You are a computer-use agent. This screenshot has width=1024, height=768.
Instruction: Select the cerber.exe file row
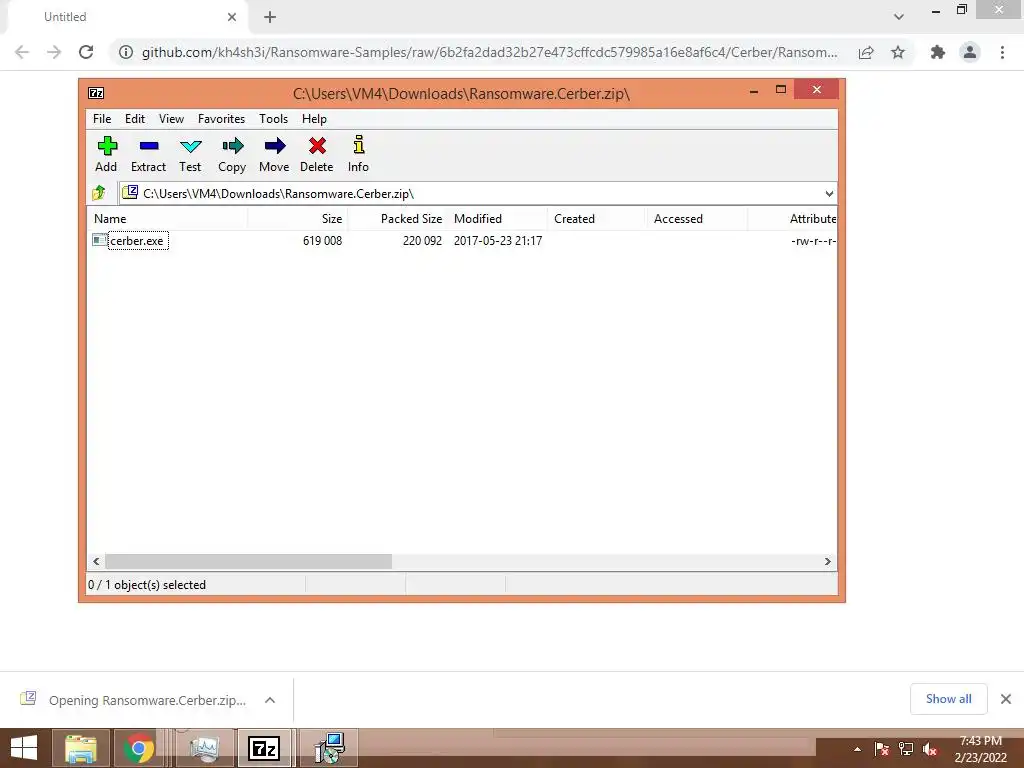tap(462, 240)
